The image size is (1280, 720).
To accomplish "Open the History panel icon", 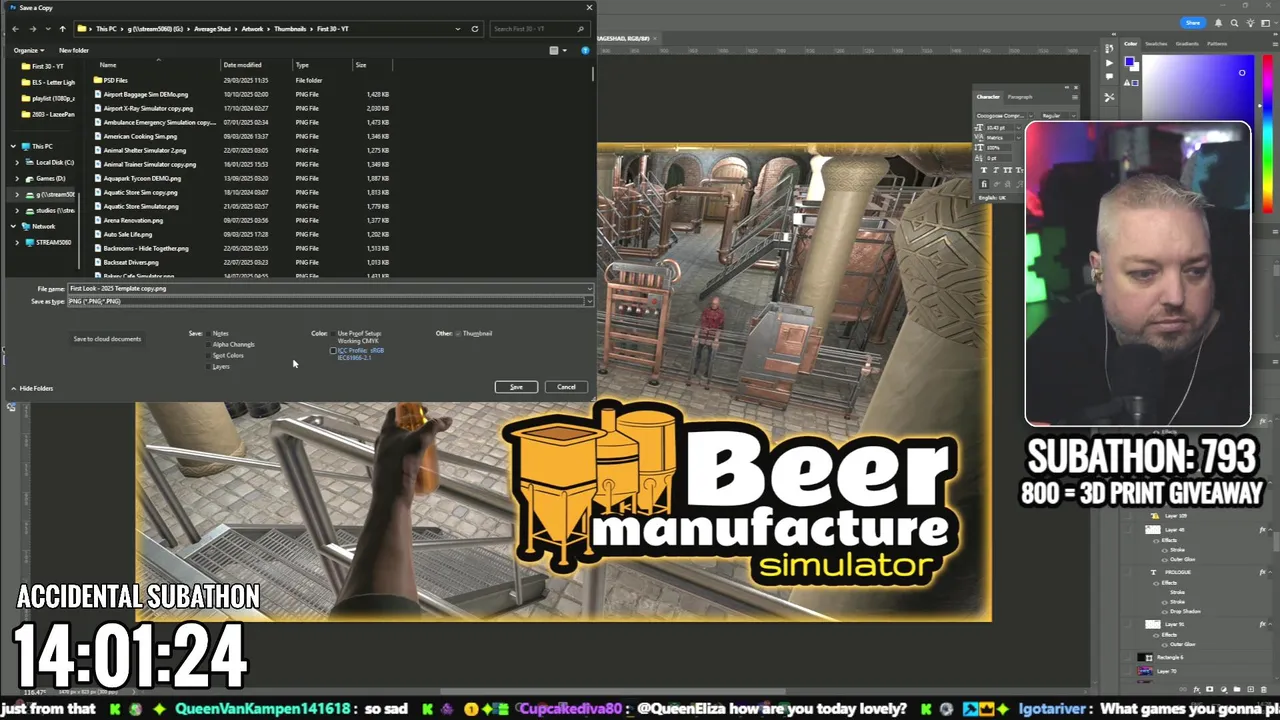I will click(x=1109, y=48).
